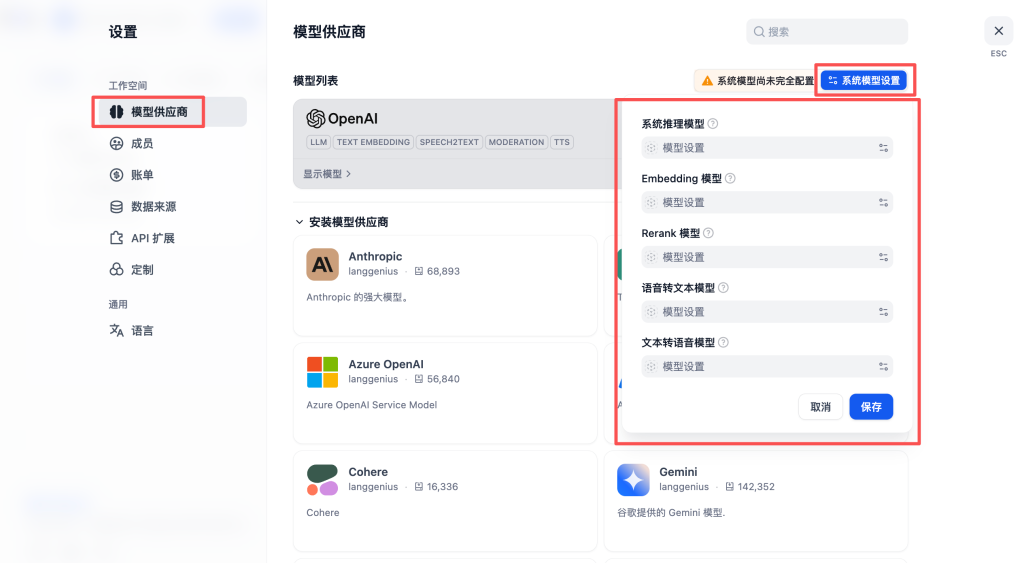1024x563 pixels.
Task: Click the 系统模型设置 button
Action: coord(864,80)
